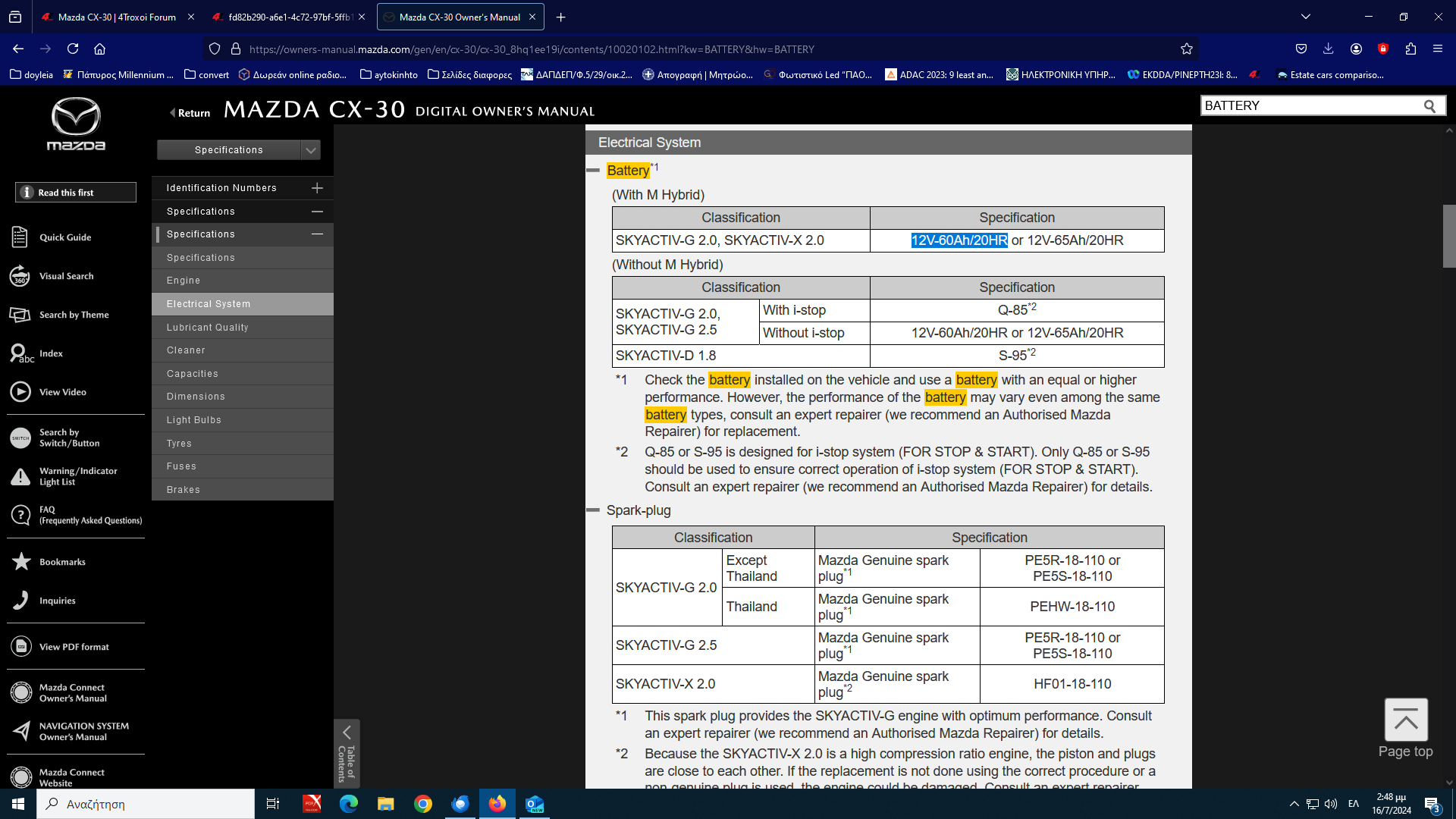Switch to fd82b290-a6e1 tab
1456x819 pixels.
coord(288,17)
